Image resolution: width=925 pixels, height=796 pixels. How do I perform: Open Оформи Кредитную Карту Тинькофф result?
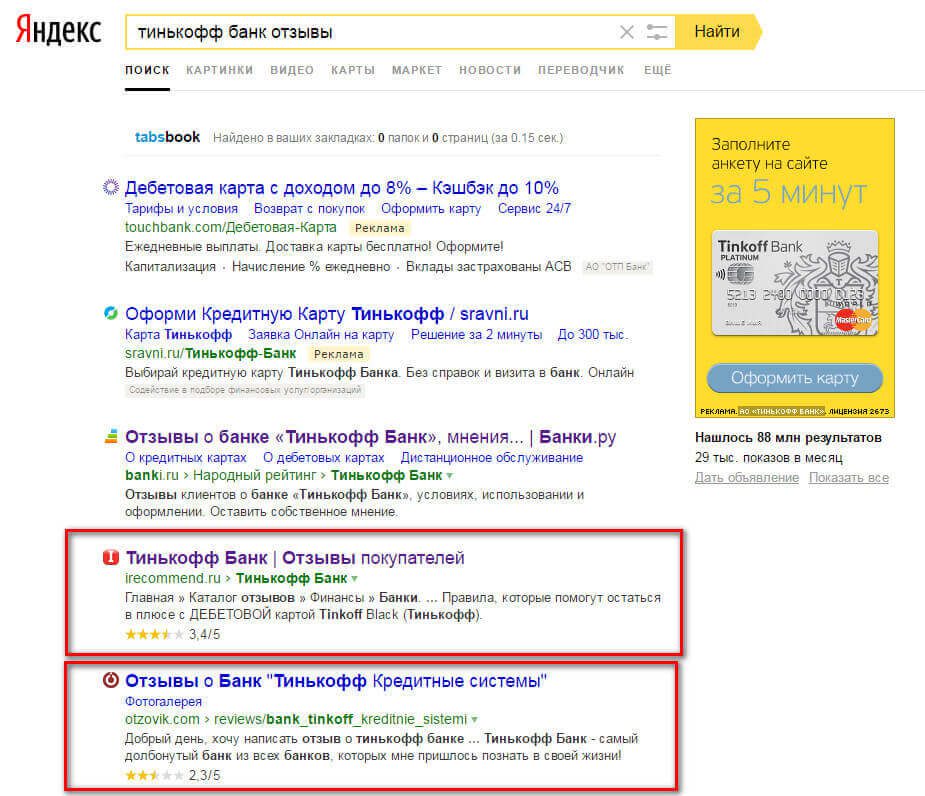(x=327, y=314)
